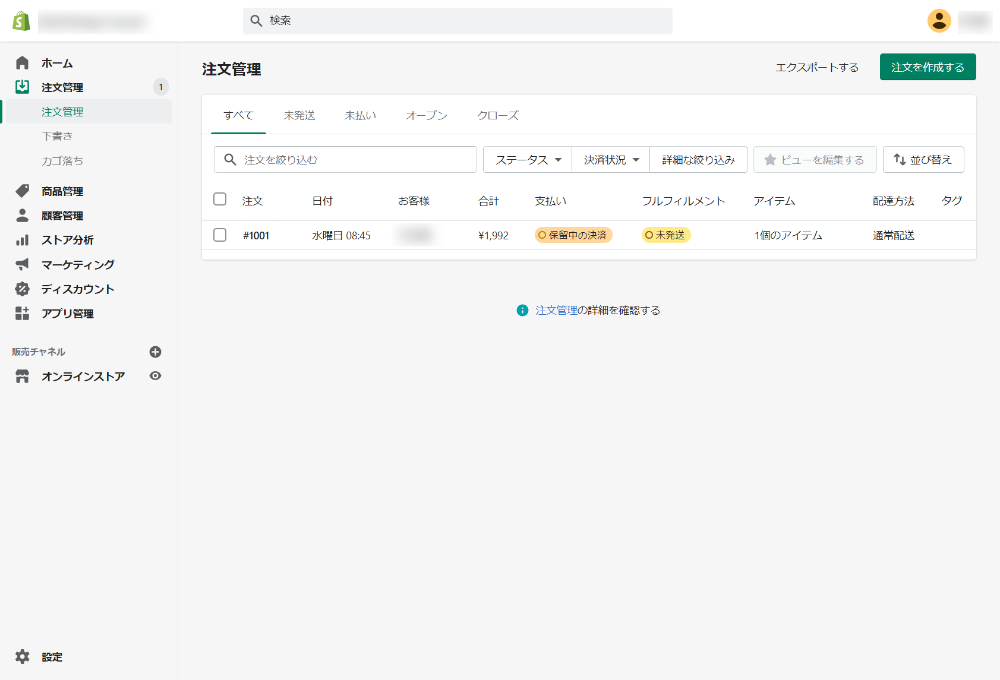Focus the 注文を絞り込む filter field
Screen dimensions: 1000x680
(x=345, y=159)
